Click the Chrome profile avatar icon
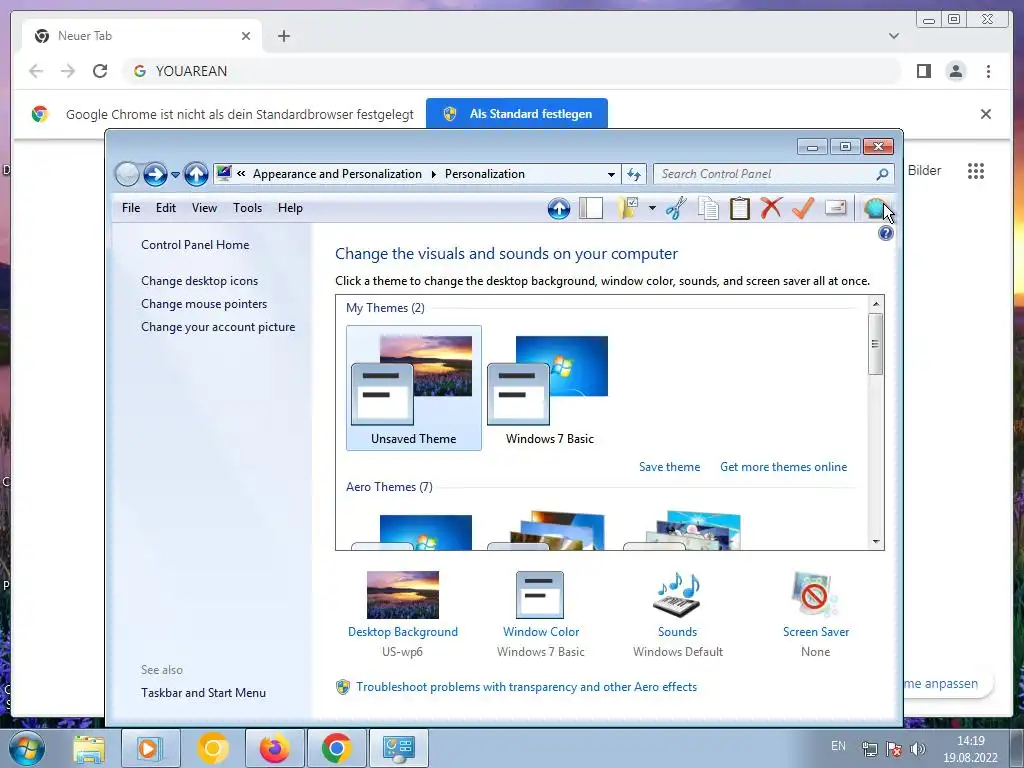Viewport: 1024px width, 768px height. tap(955, 71)
